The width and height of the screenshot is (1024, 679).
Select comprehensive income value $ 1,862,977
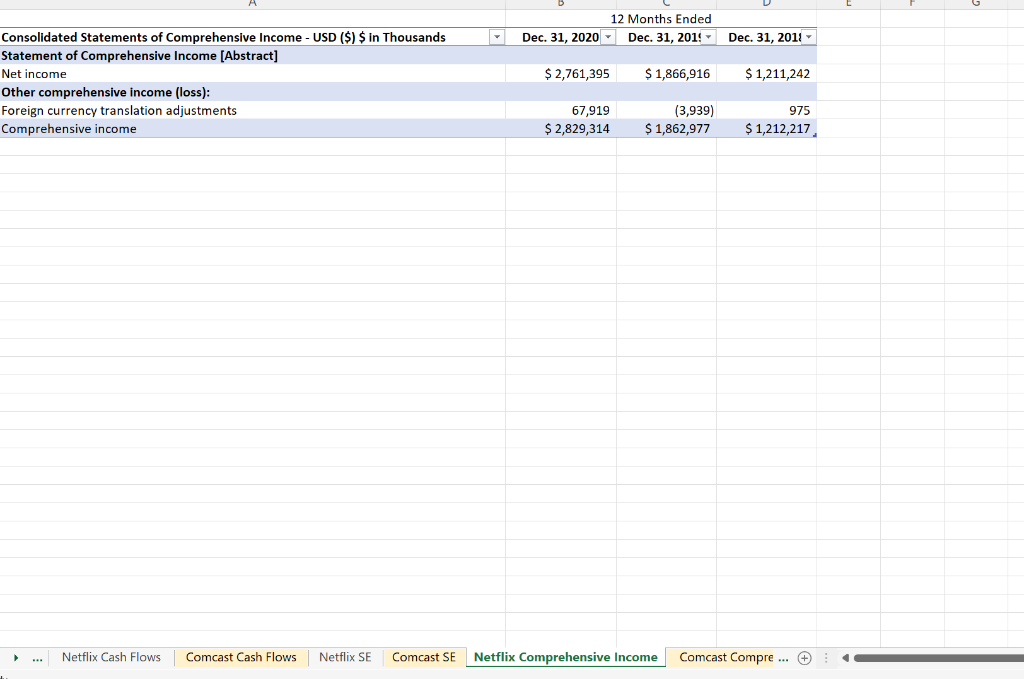[666, 129]
